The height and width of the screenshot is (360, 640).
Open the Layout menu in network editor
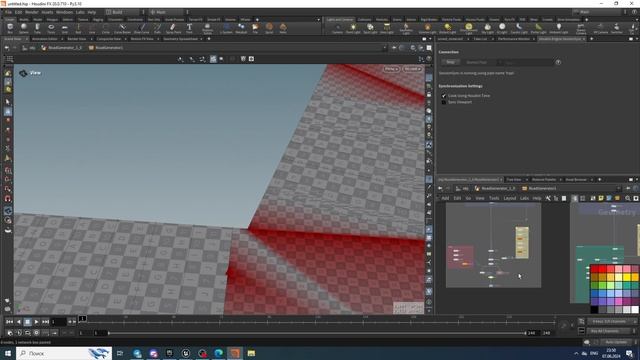coord(509,198)
